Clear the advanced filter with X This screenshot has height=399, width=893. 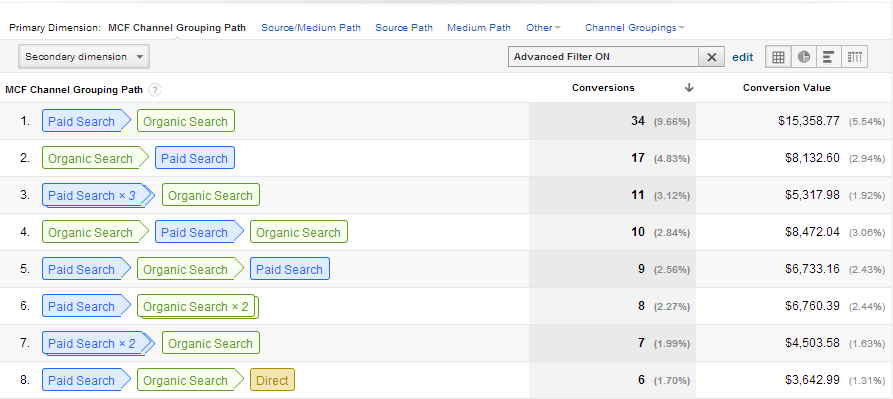pos(712,57)
